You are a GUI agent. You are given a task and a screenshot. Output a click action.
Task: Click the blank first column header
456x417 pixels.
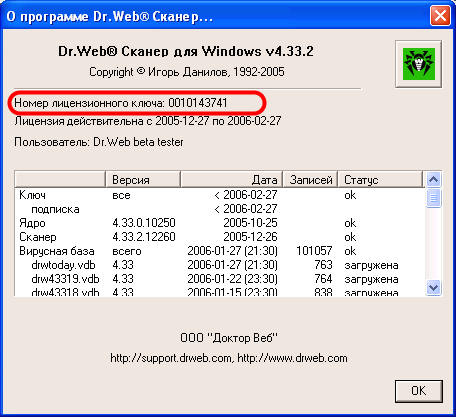(60, 180)
